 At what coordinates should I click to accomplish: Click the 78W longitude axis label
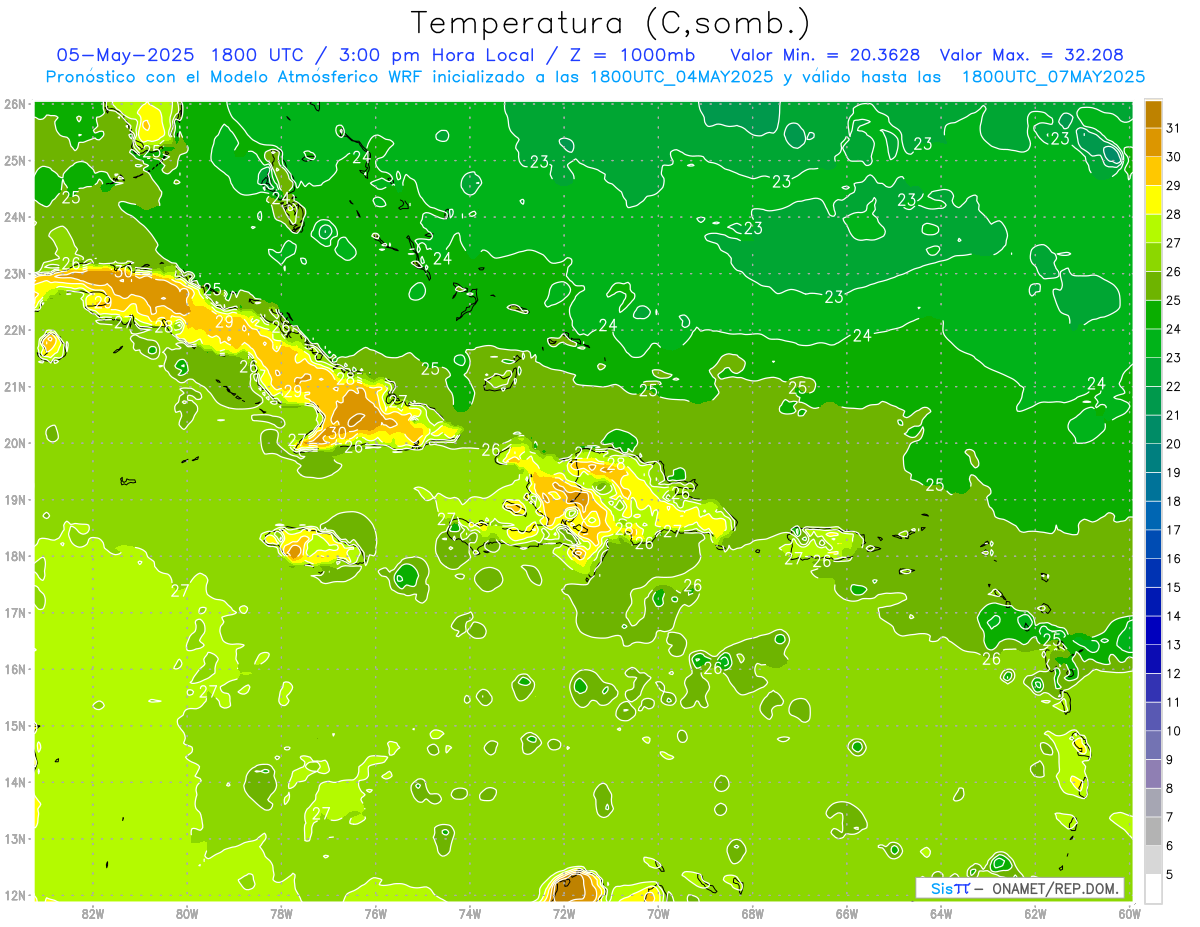(281, 913)
